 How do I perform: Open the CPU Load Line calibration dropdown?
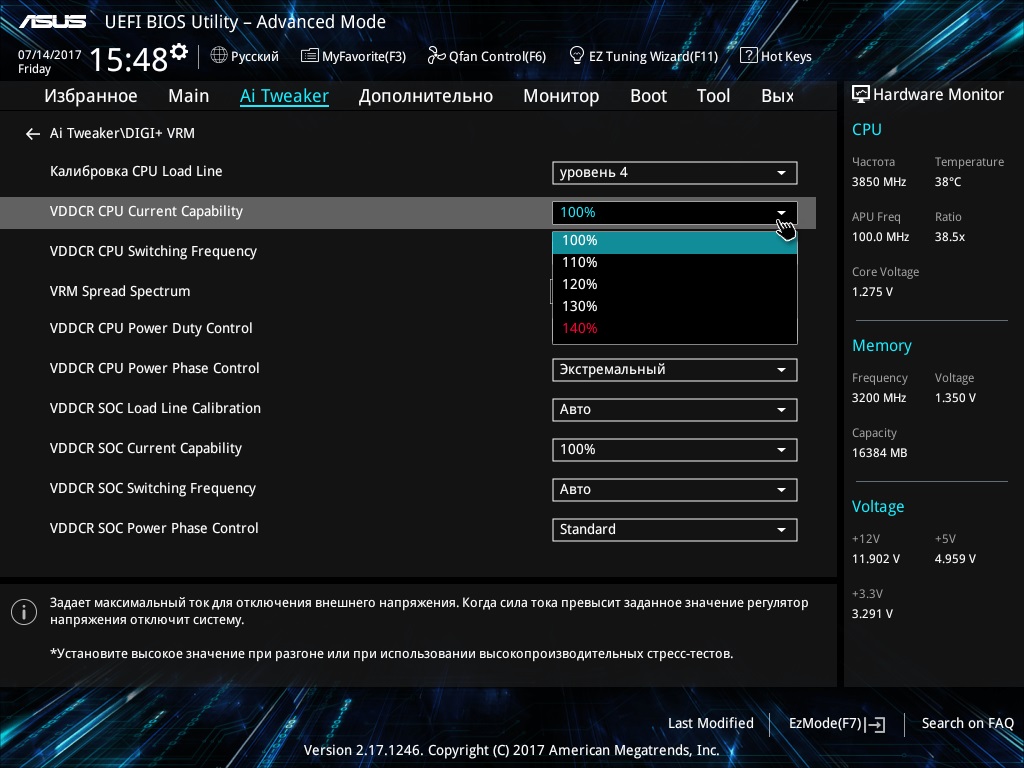click(675, 172)
